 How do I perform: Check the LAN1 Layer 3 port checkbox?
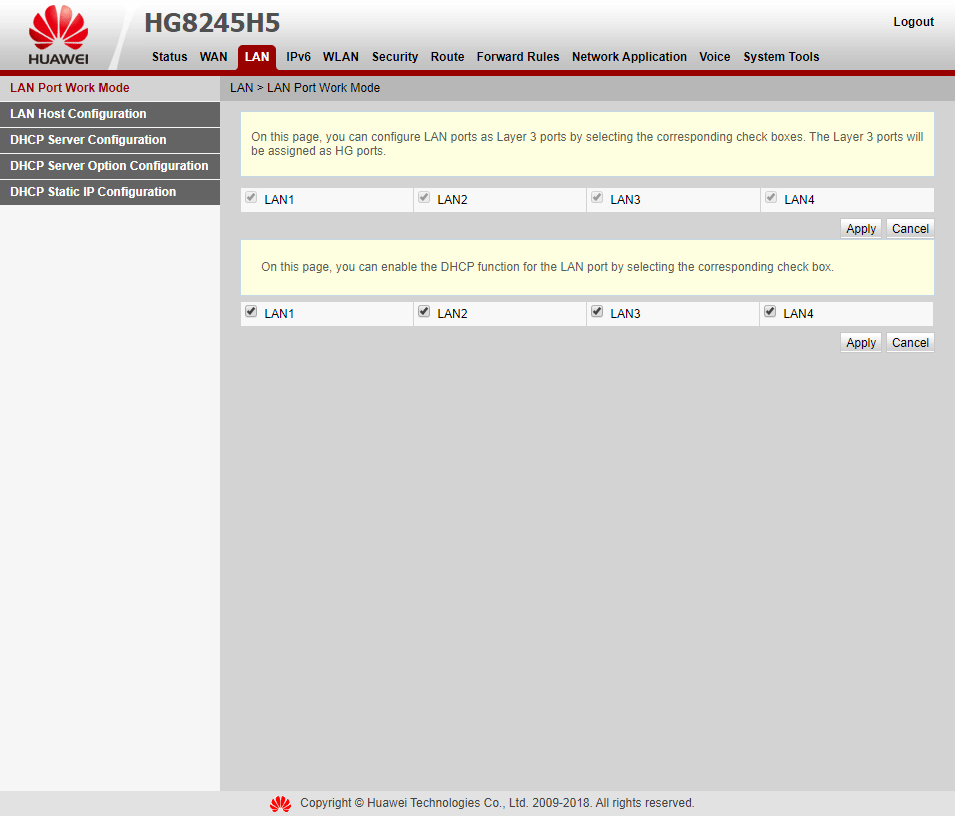point(250,197)
